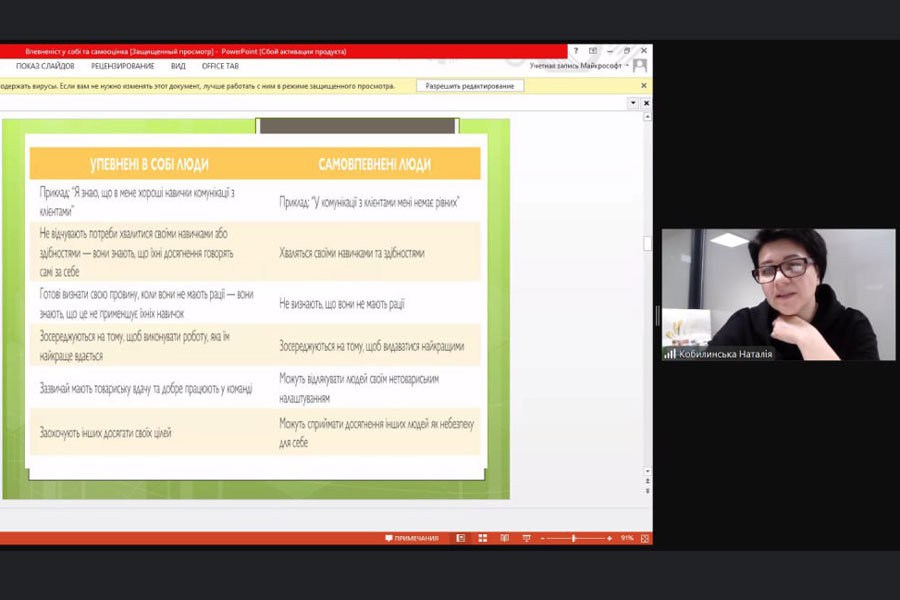
Task: Click cell 'Заохочують інших досягати своїх цілей'
Action: [x=149, y=432]
